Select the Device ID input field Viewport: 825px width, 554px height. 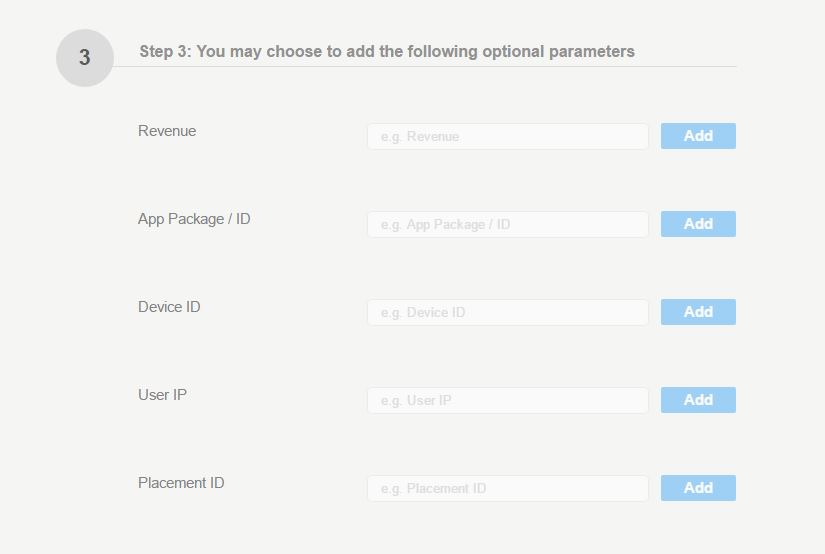point(508,312)
